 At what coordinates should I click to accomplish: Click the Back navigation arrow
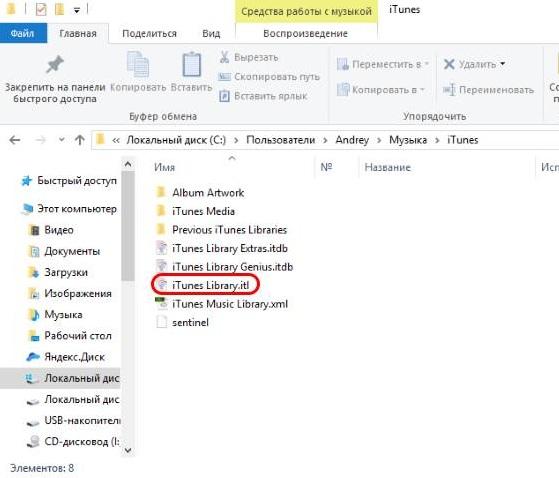pyautogui.click(x=15, y=140)
